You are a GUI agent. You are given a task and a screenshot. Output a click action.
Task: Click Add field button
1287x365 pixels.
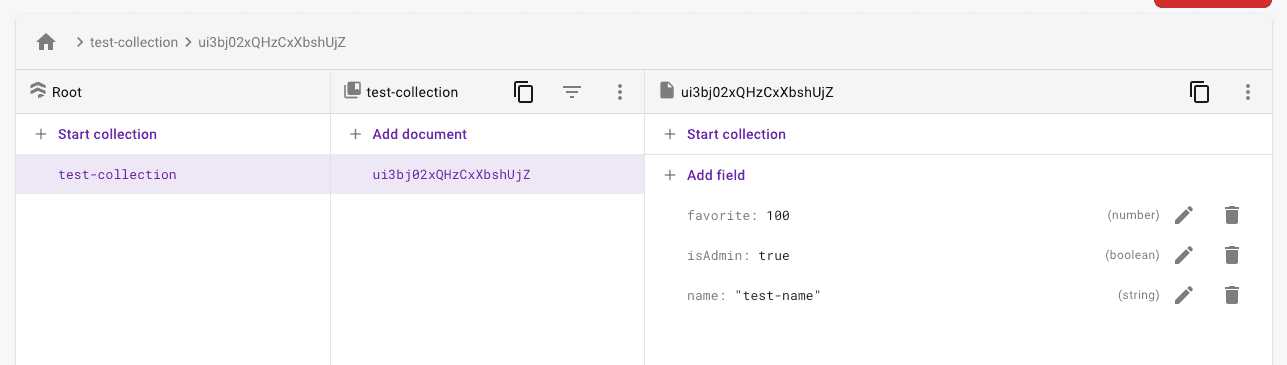click(x=705, y=175)
